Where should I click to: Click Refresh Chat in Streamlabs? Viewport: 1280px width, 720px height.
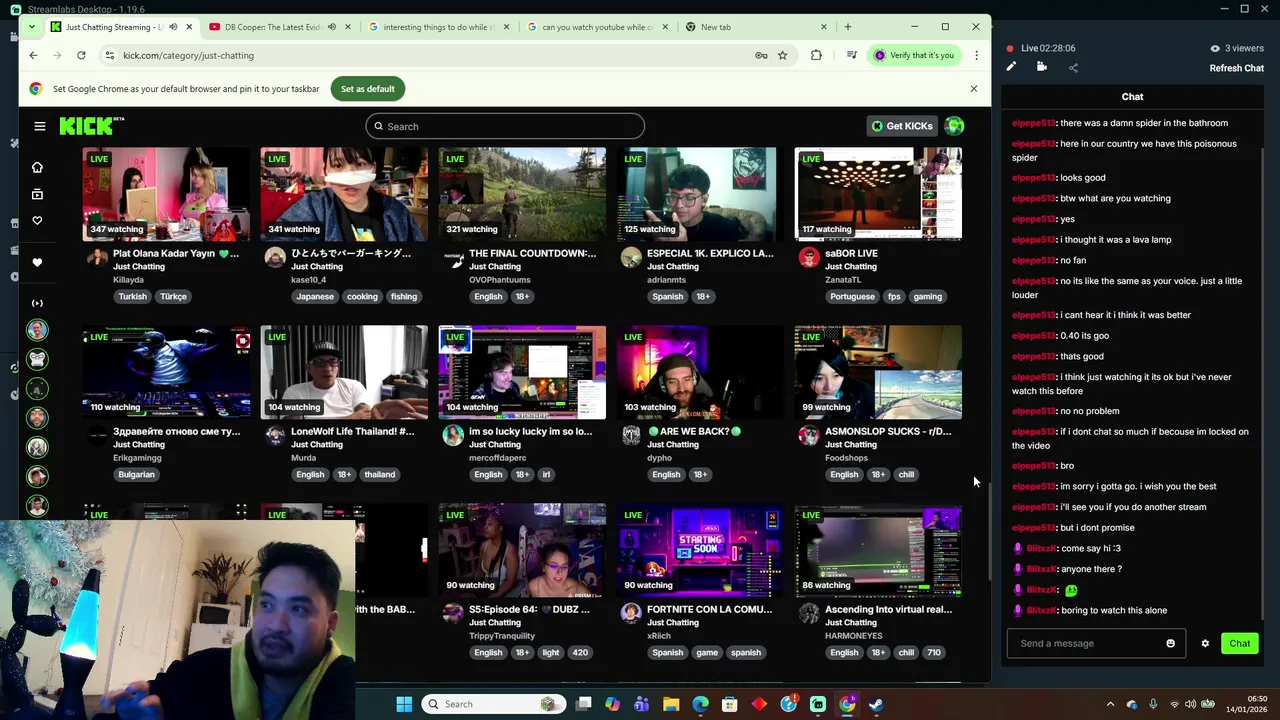1236,68
